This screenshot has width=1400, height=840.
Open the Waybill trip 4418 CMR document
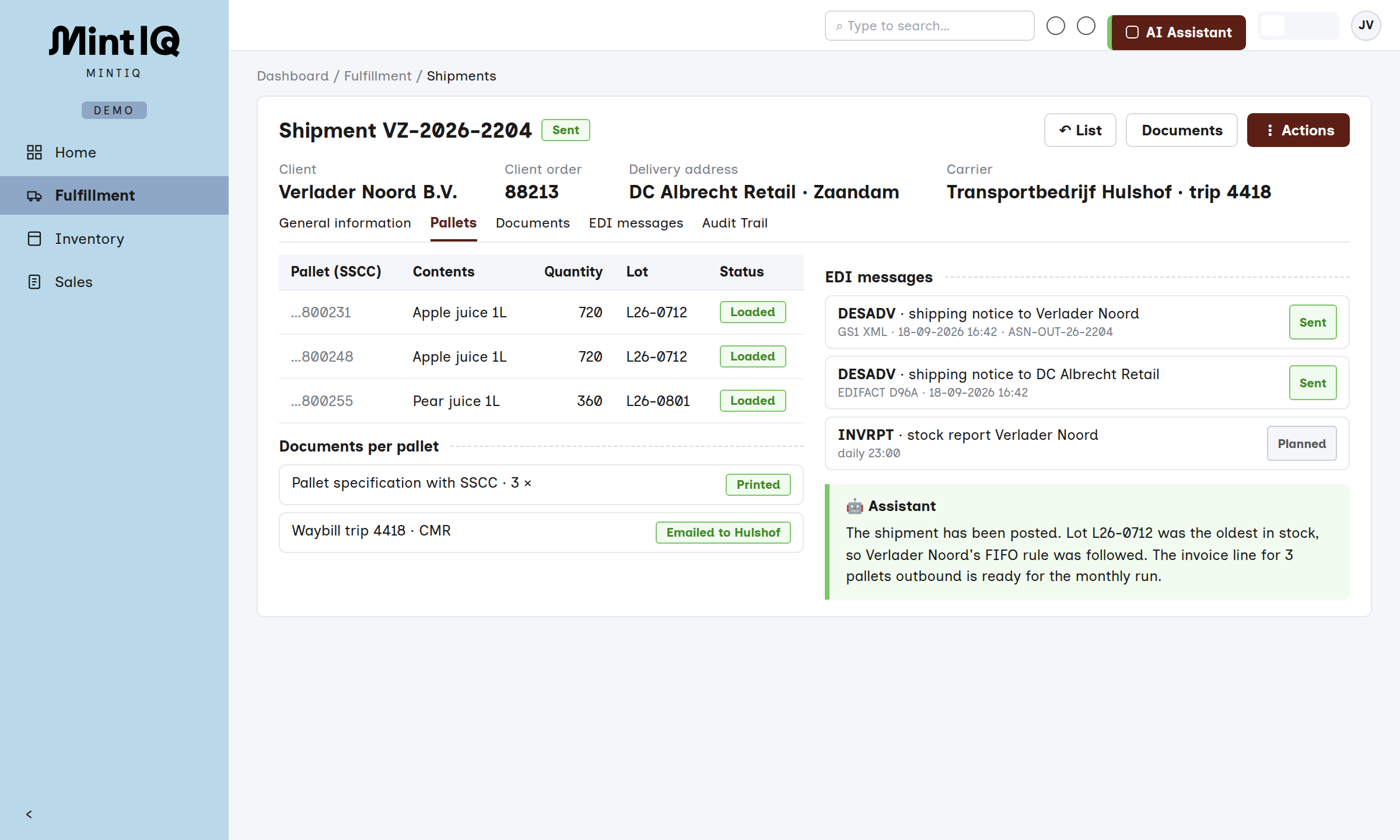coord(541,533)
